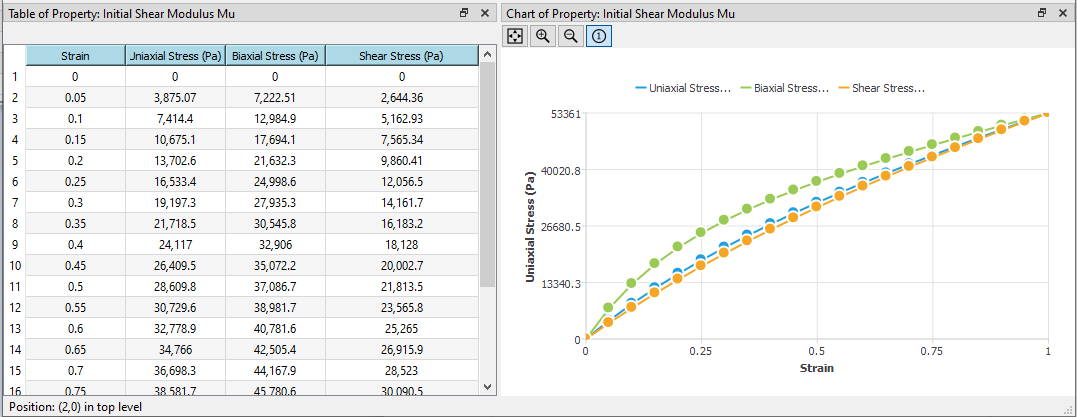The width and height of the screenshot is (1077, 417).
Task: Close the Table of Property panel
Action: 484,13
